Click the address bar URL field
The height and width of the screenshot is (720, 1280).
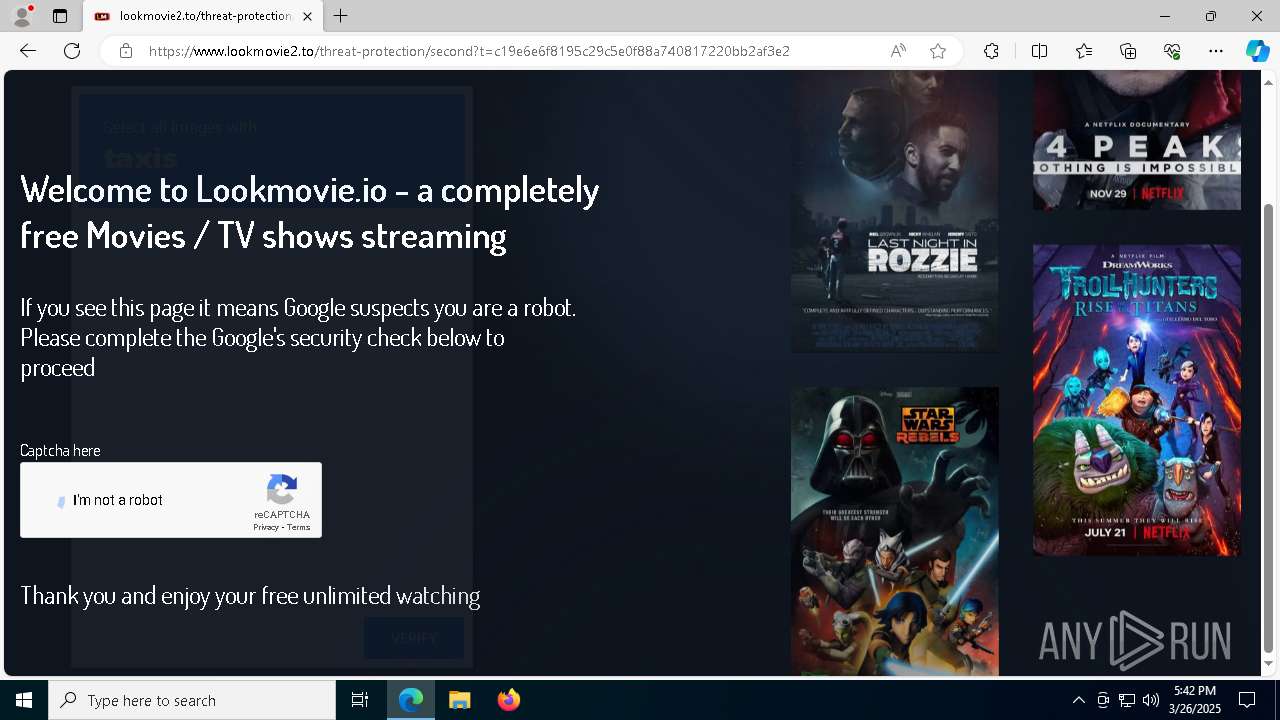(x=470, y=51)
